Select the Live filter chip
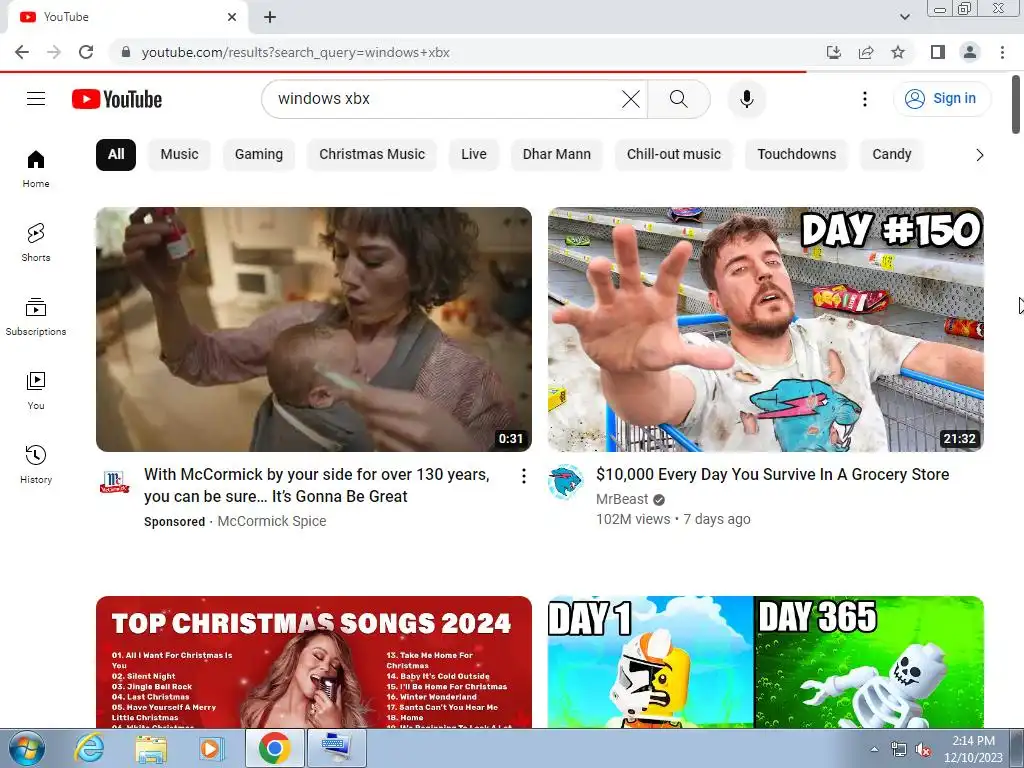1024x768 pixels. pyautogui.click(x=473, y=155)
